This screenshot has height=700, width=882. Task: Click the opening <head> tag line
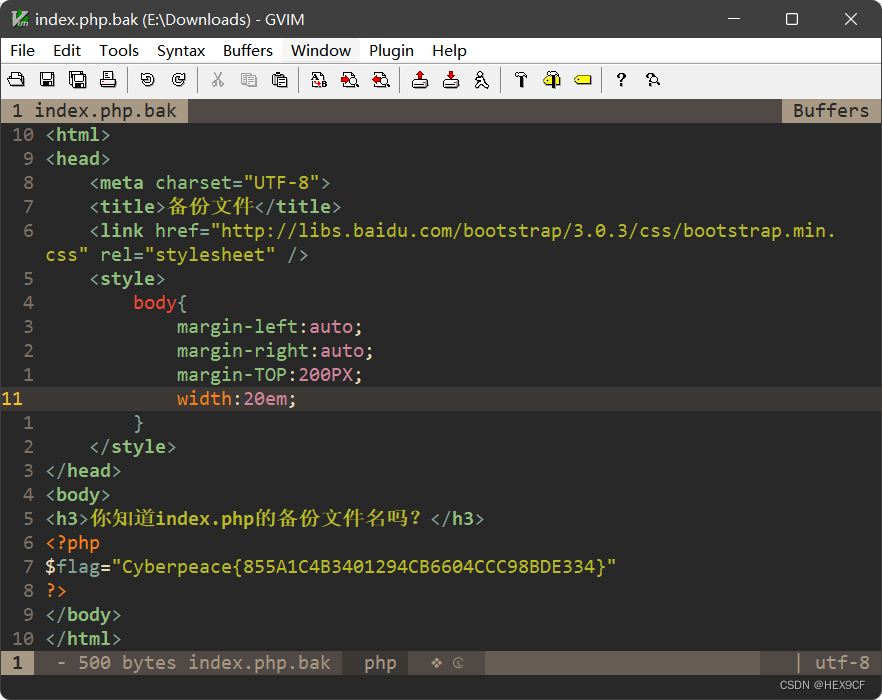pyautogui.click(x=78, y=159)
